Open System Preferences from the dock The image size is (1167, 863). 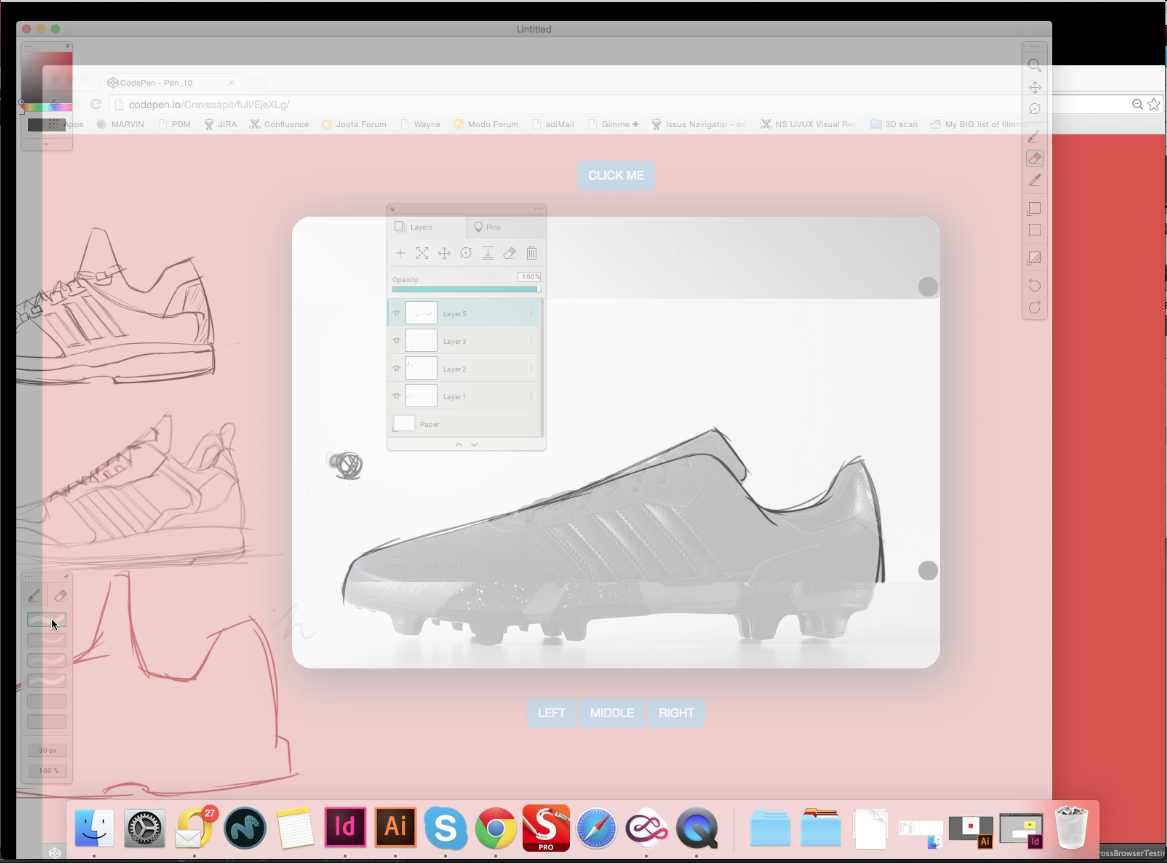pyautogui.click(x=144, y=828)
